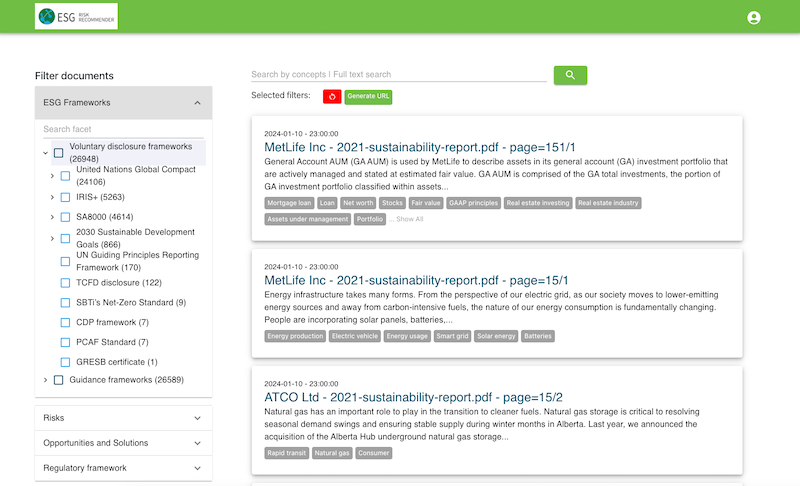This screenshot has width=800, height=486.
Task: Check the GRESB certificate checkbox
Action: (65, 362)
